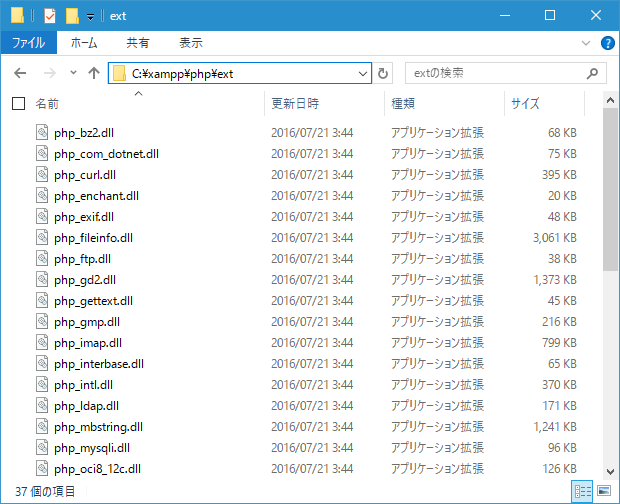
Task: Click the vertical scrollbar thumb
Action: tap(610, 189)
